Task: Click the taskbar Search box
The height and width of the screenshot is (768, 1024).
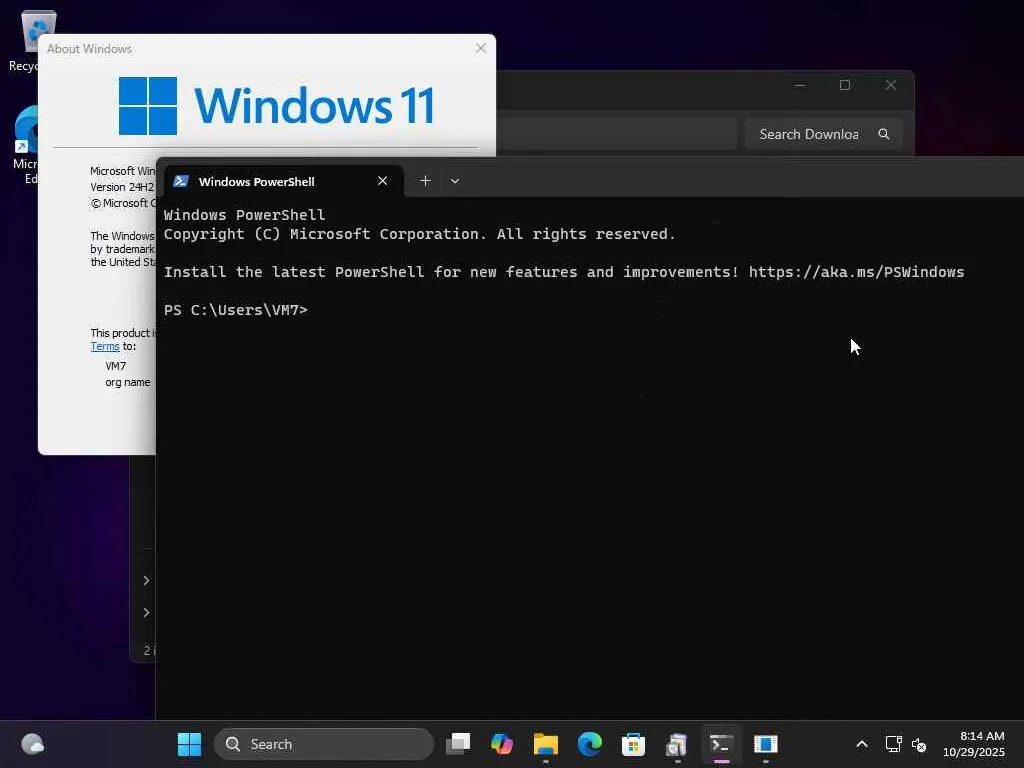Action: click(324, 744)
